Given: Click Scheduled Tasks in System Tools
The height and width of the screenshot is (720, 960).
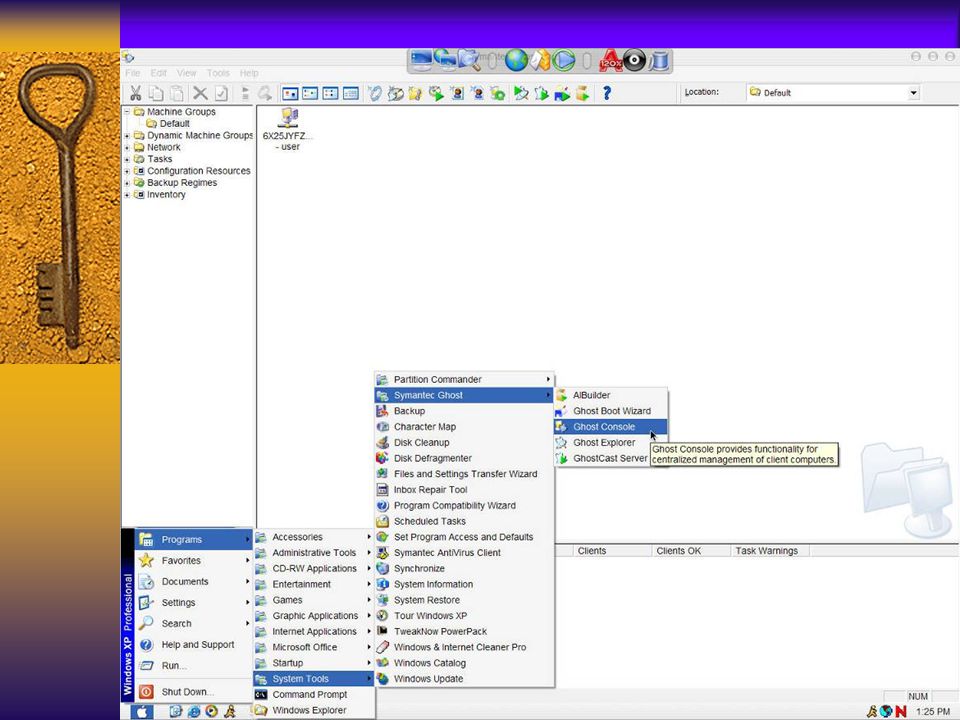Looking at the screenshot, I should tap(465, 521).
